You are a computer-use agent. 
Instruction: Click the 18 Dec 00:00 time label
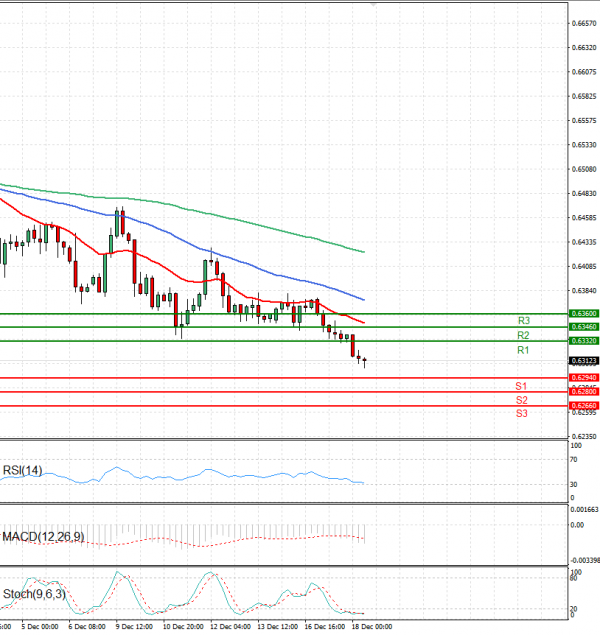pos(372,626)
